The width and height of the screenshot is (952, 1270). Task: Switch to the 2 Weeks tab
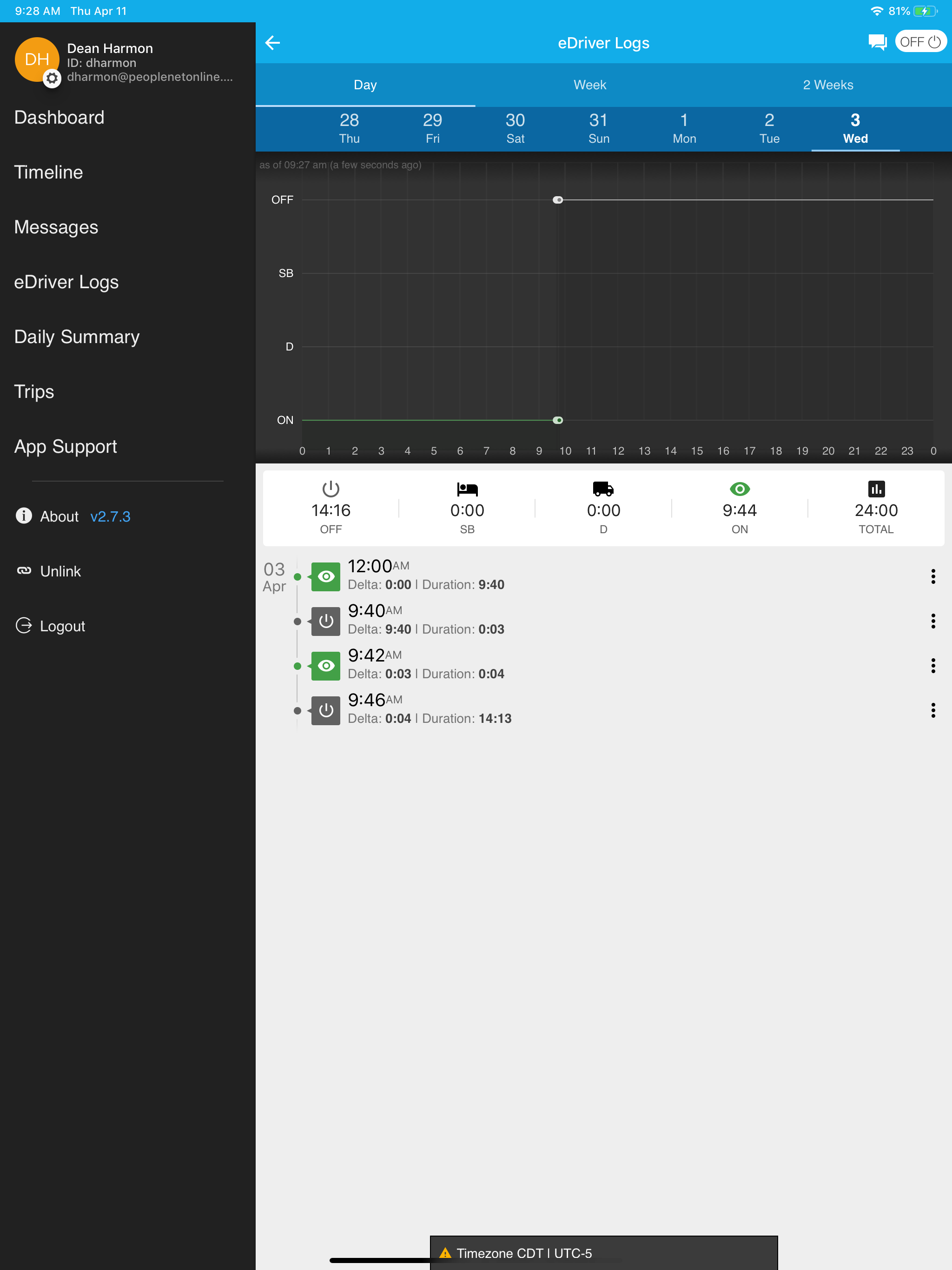[828, 85]
